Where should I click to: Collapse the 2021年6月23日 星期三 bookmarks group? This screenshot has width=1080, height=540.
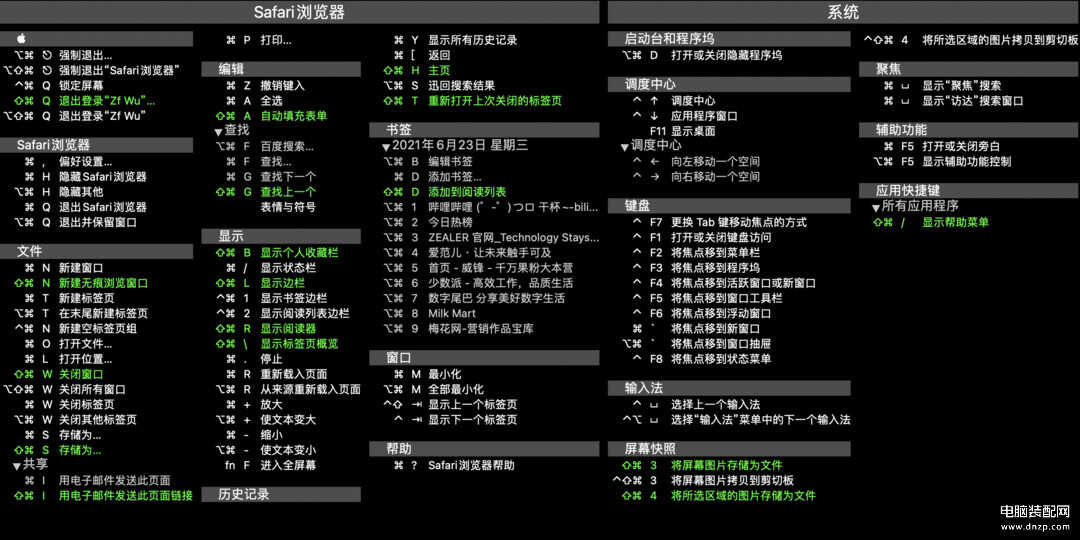tap(386, 147)
